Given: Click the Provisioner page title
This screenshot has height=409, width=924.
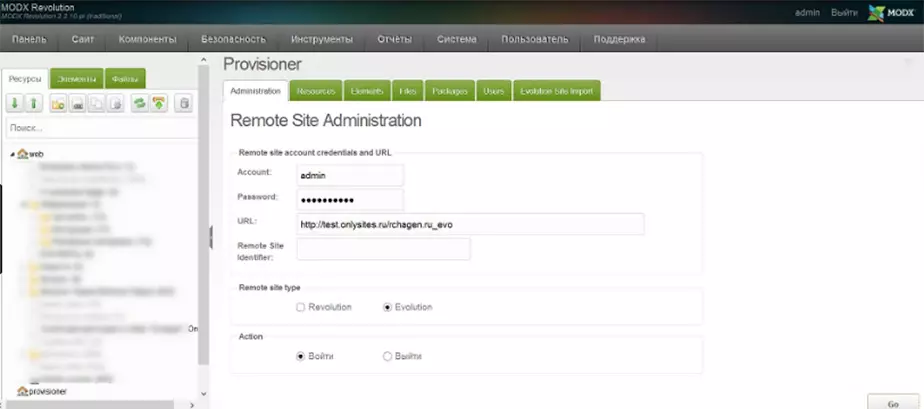Looking at the screenshot, I should (x=262, y=64).
